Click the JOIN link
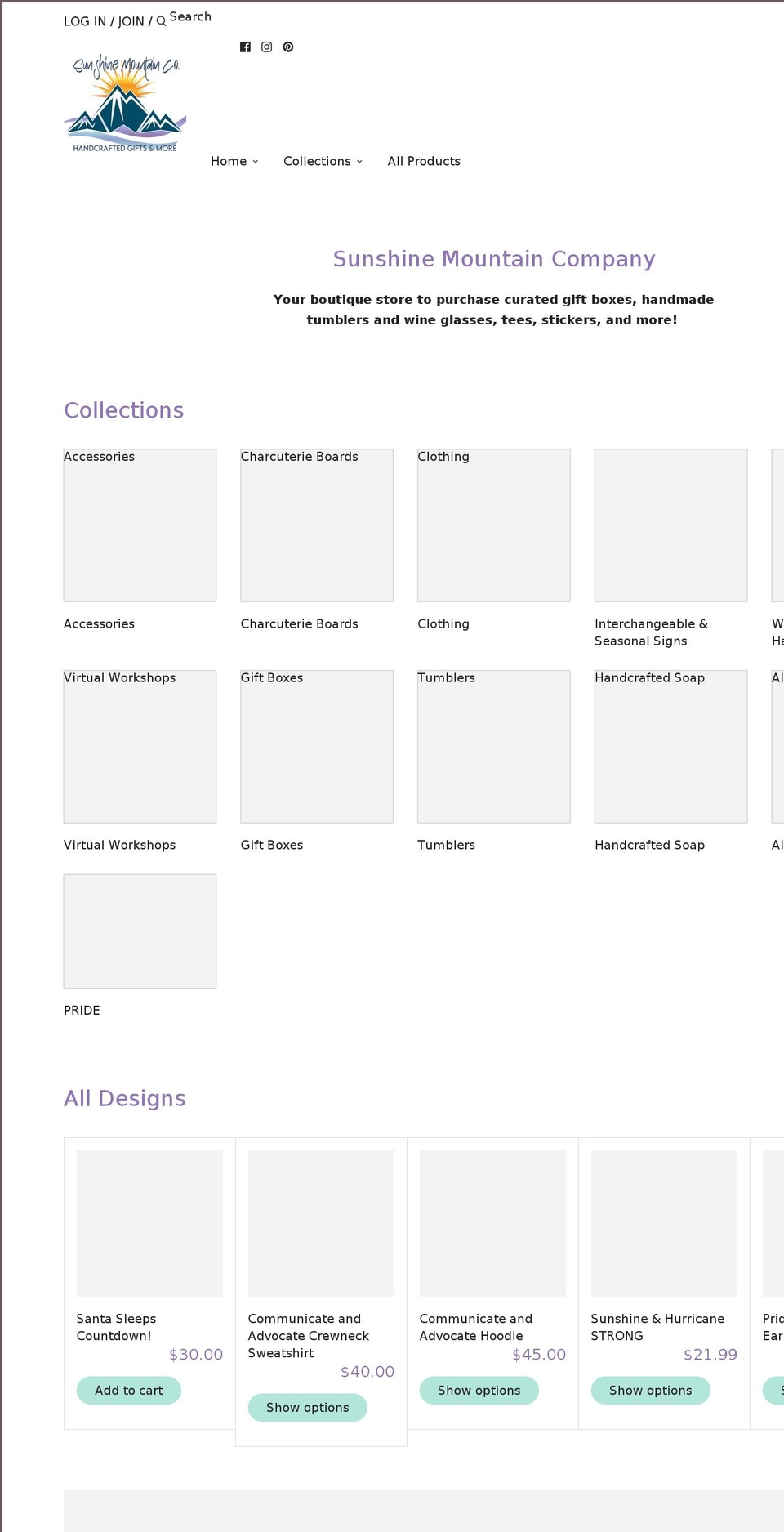The image size is (784, 1532). tap(131, 21)
